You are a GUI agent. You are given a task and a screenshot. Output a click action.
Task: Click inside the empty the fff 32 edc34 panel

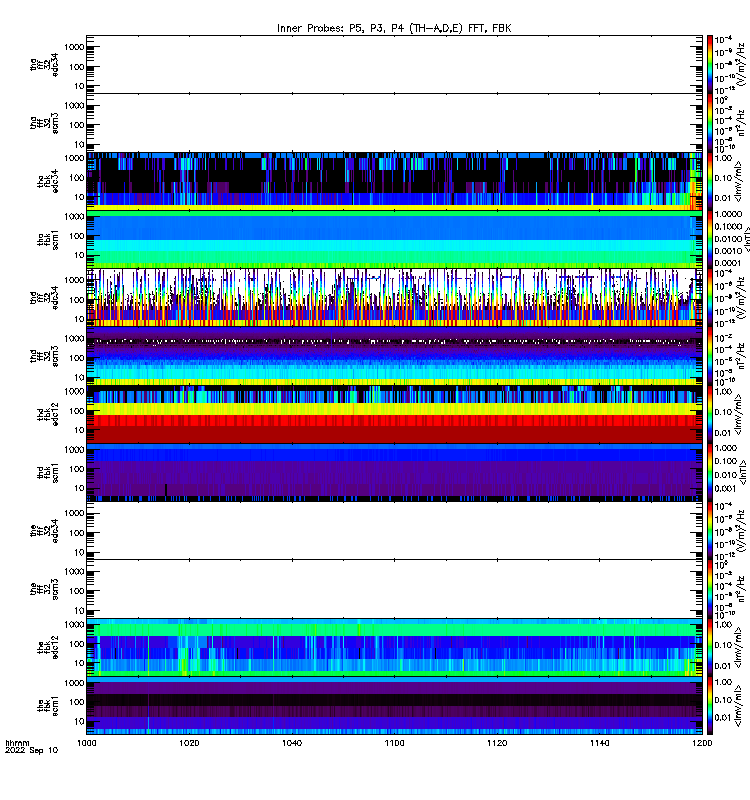click(394, 531)
